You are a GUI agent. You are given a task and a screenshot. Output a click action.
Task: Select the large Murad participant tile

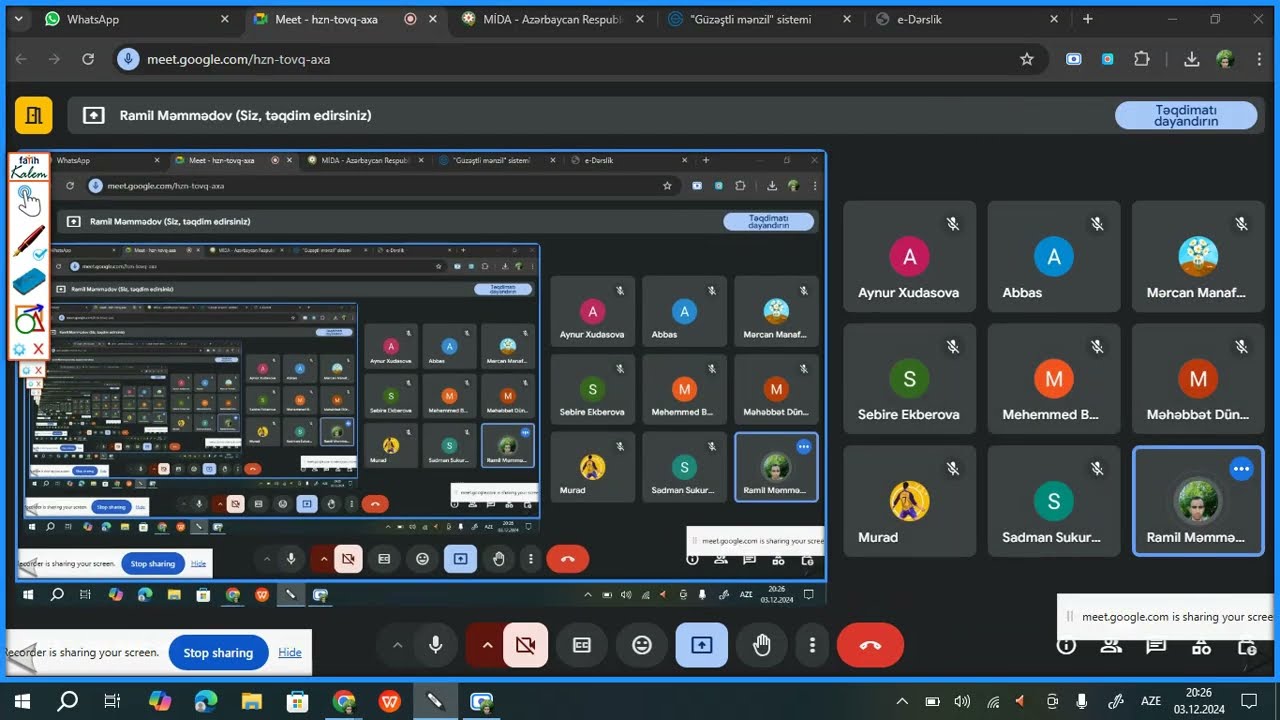point(909,501)
